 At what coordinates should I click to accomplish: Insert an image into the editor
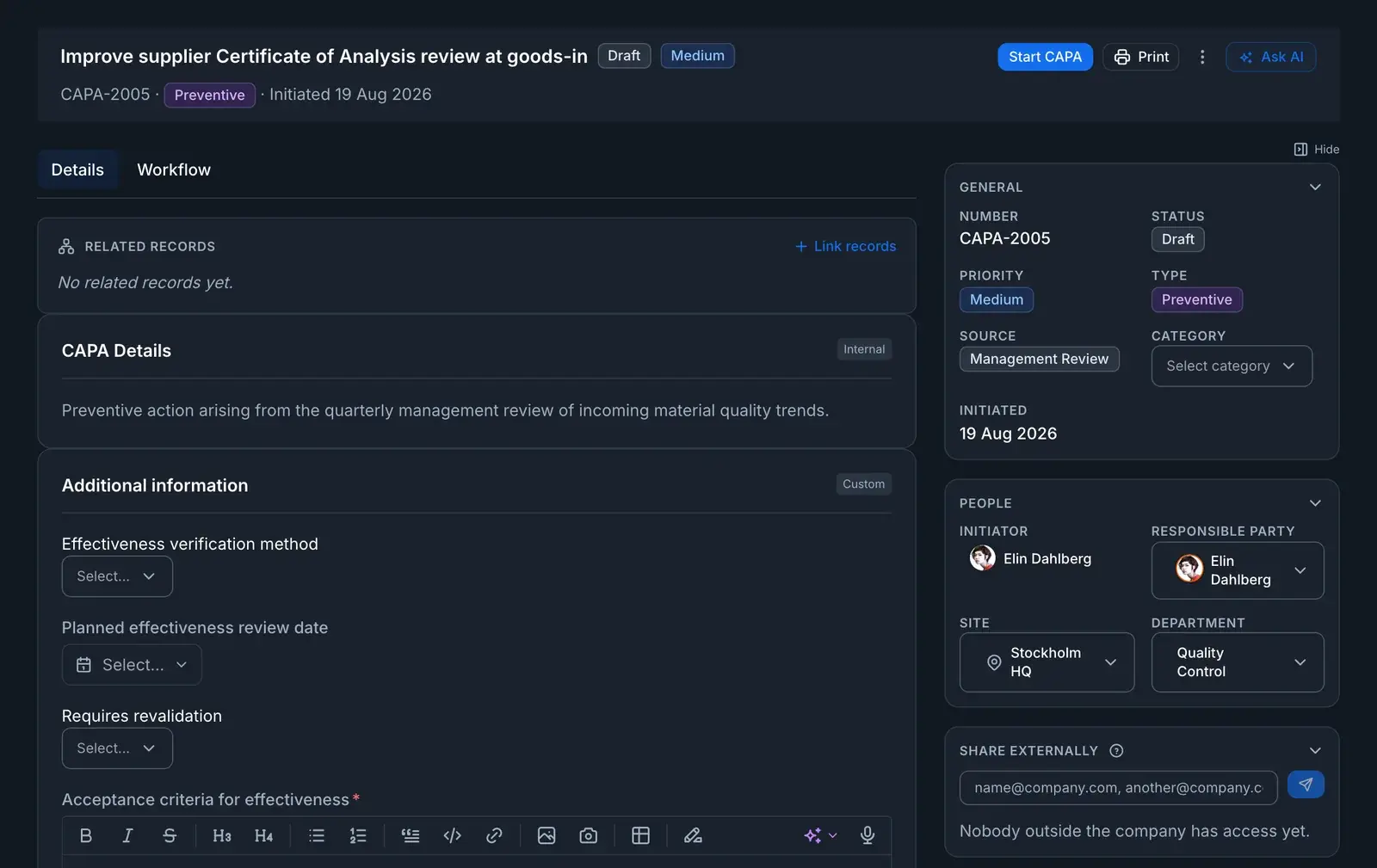tap(546, 835)
